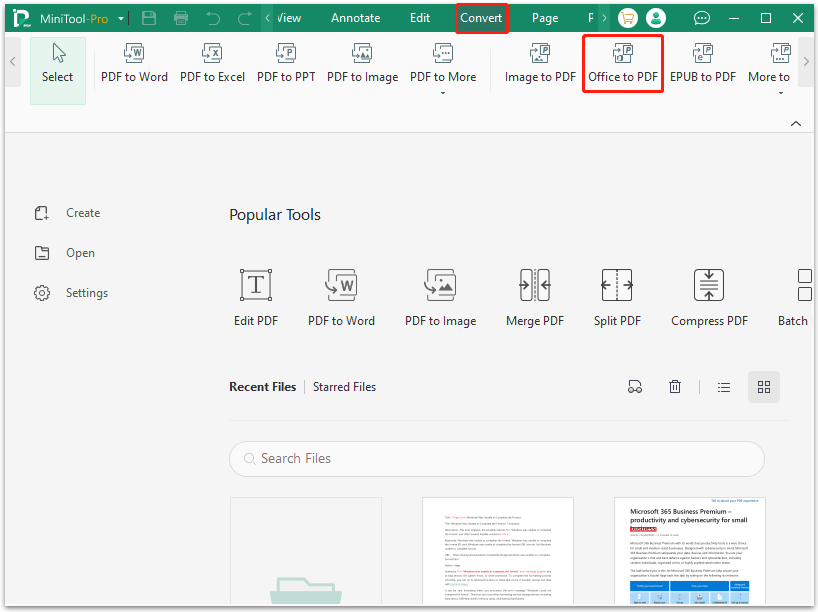Open the PDF to PPT tool
This screenshot has width=818, height=612.
(x=286, y=63)
